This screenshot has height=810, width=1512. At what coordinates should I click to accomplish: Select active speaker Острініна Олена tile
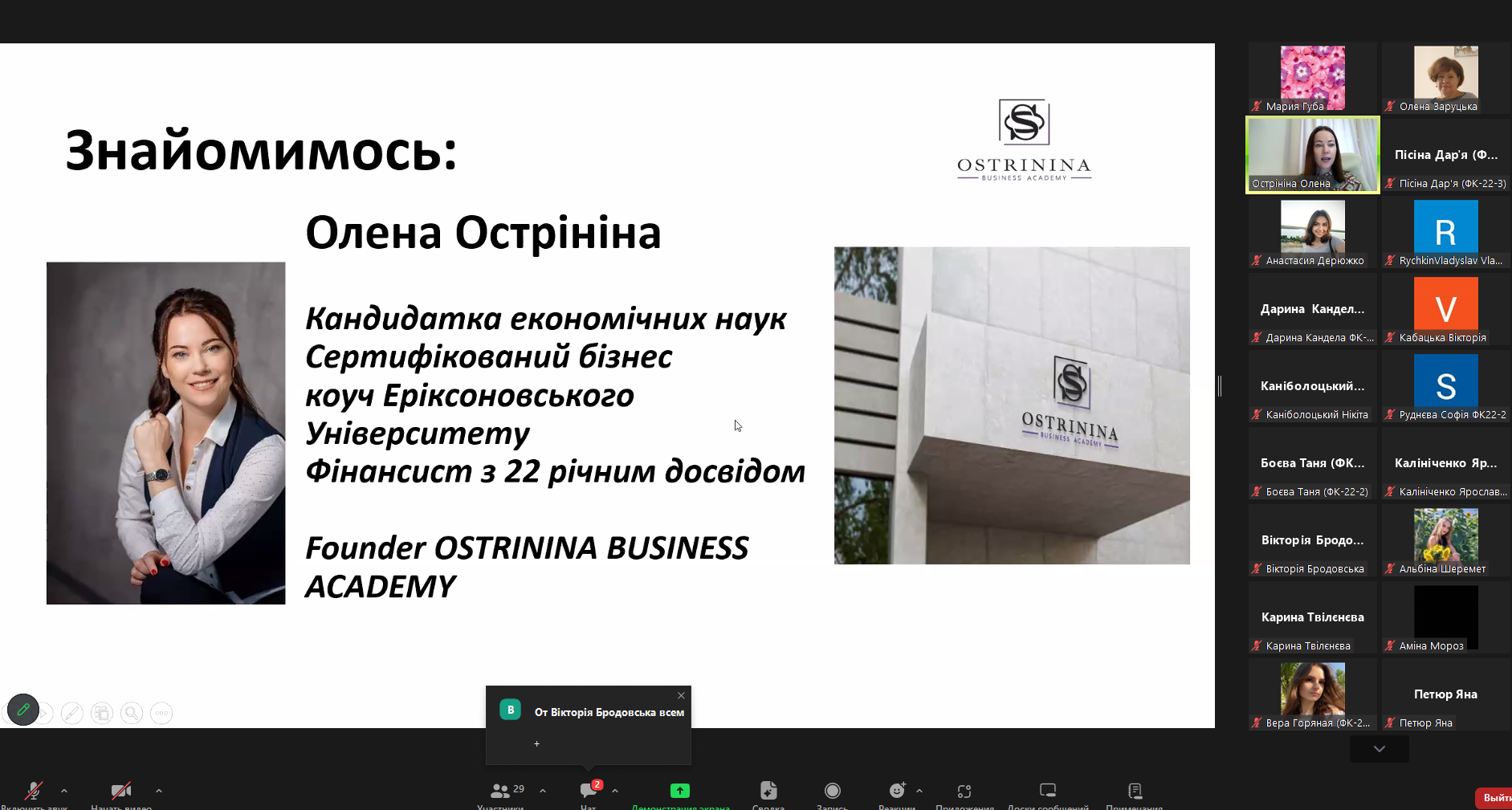[1313, 155]
